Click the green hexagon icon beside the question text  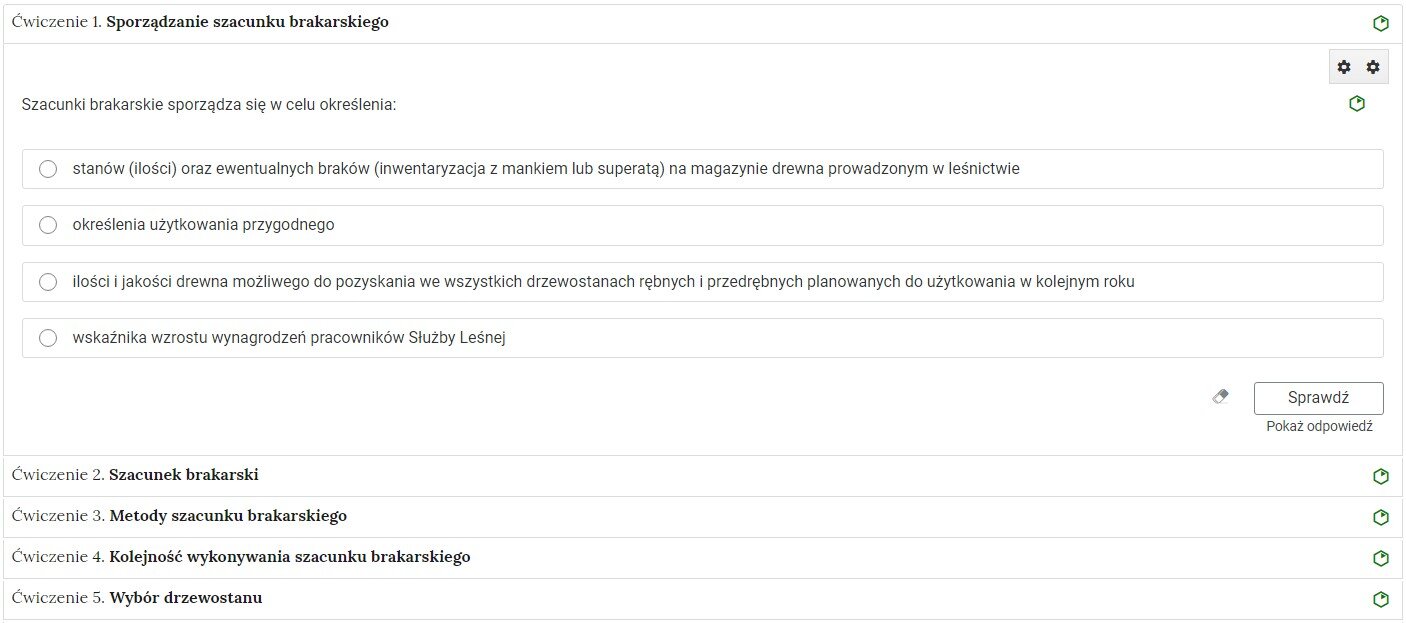pyautogui.click(x=1357, y=103)
